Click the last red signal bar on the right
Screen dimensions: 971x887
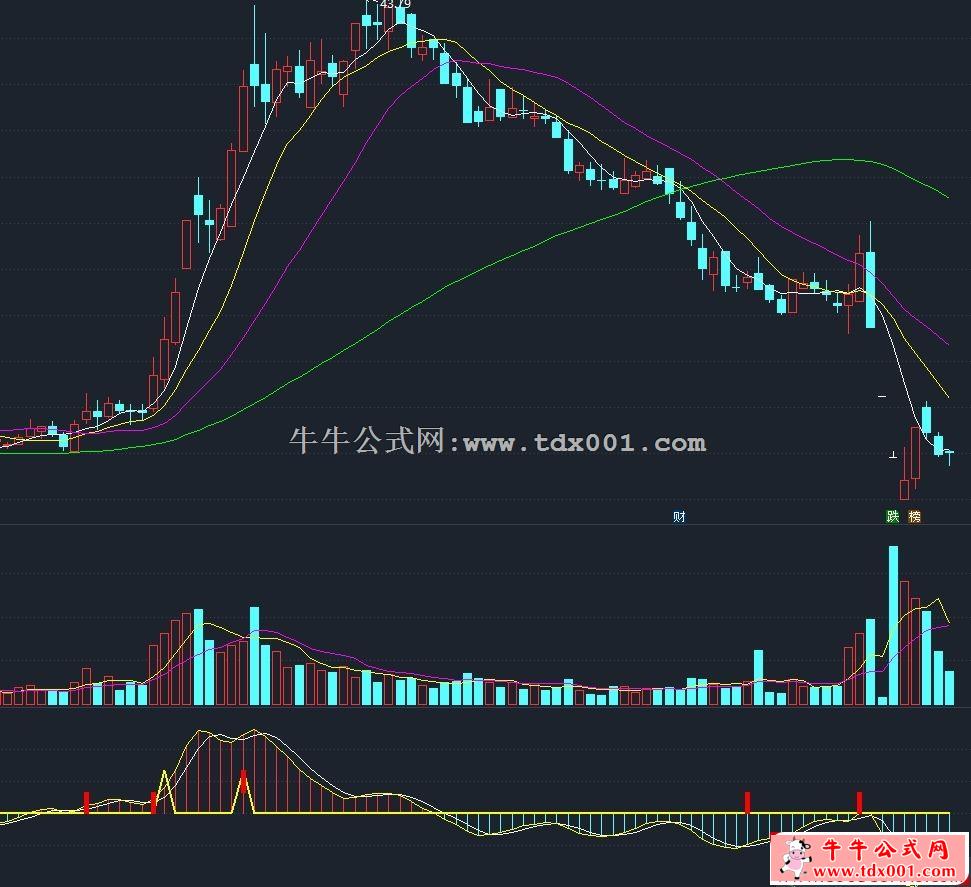[859, 802]
